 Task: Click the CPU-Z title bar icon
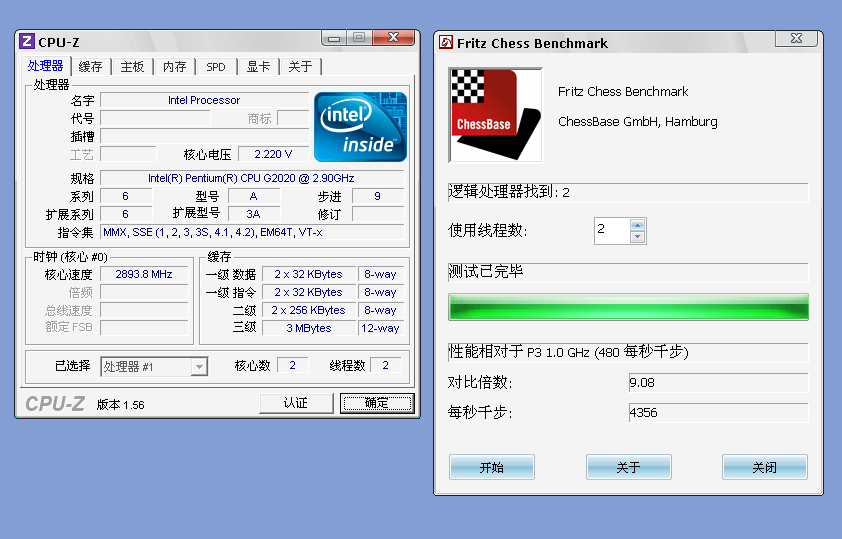click(27, 41)
